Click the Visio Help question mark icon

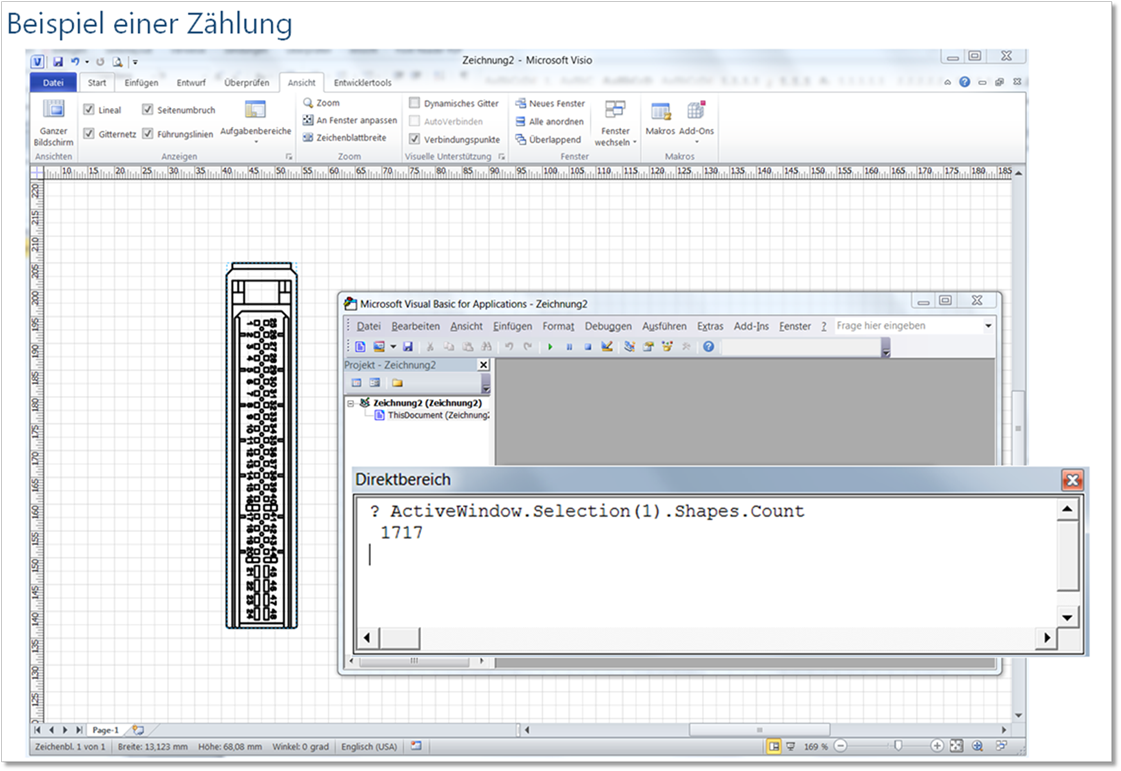point(964,82)
